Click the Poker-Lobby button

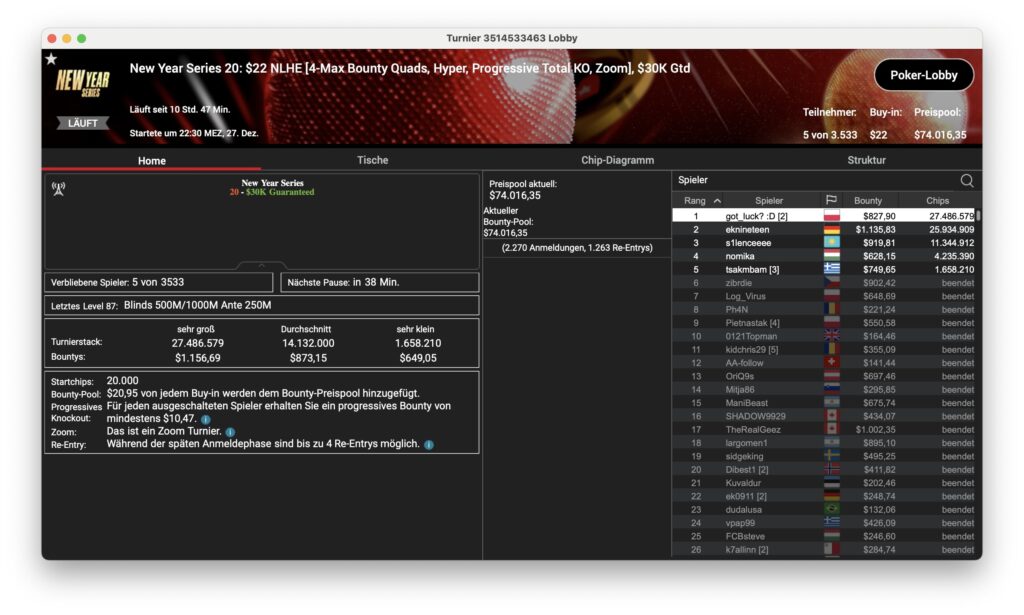pyautogui.click(x=923, y=75)
